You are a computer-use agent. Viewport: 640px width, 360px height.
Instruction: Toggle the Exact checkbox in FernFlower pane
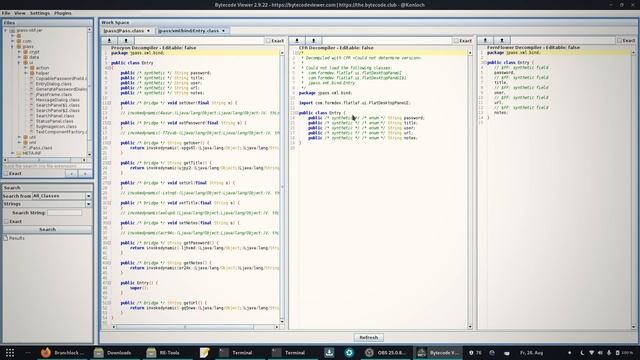tap(619, 40)
